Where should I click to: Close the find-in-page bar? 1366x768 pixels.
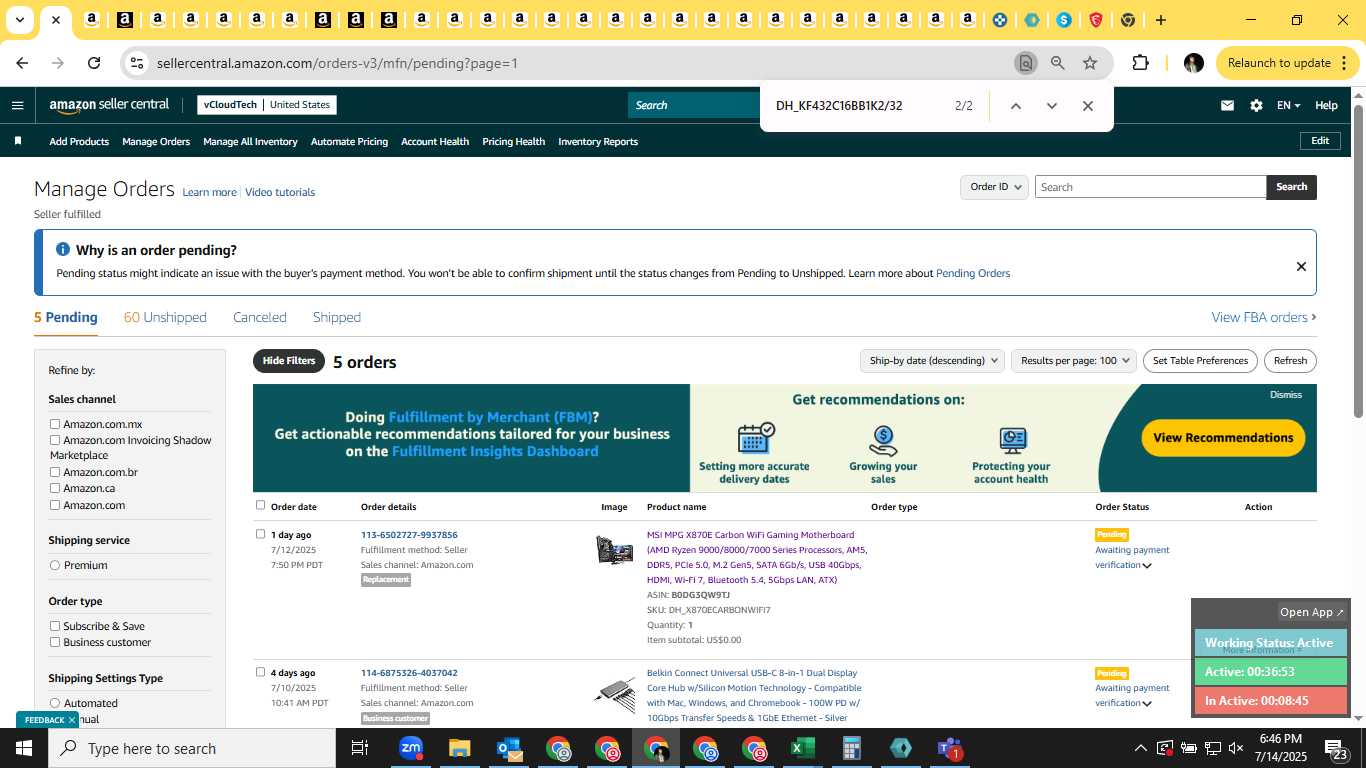(1088, 106)
